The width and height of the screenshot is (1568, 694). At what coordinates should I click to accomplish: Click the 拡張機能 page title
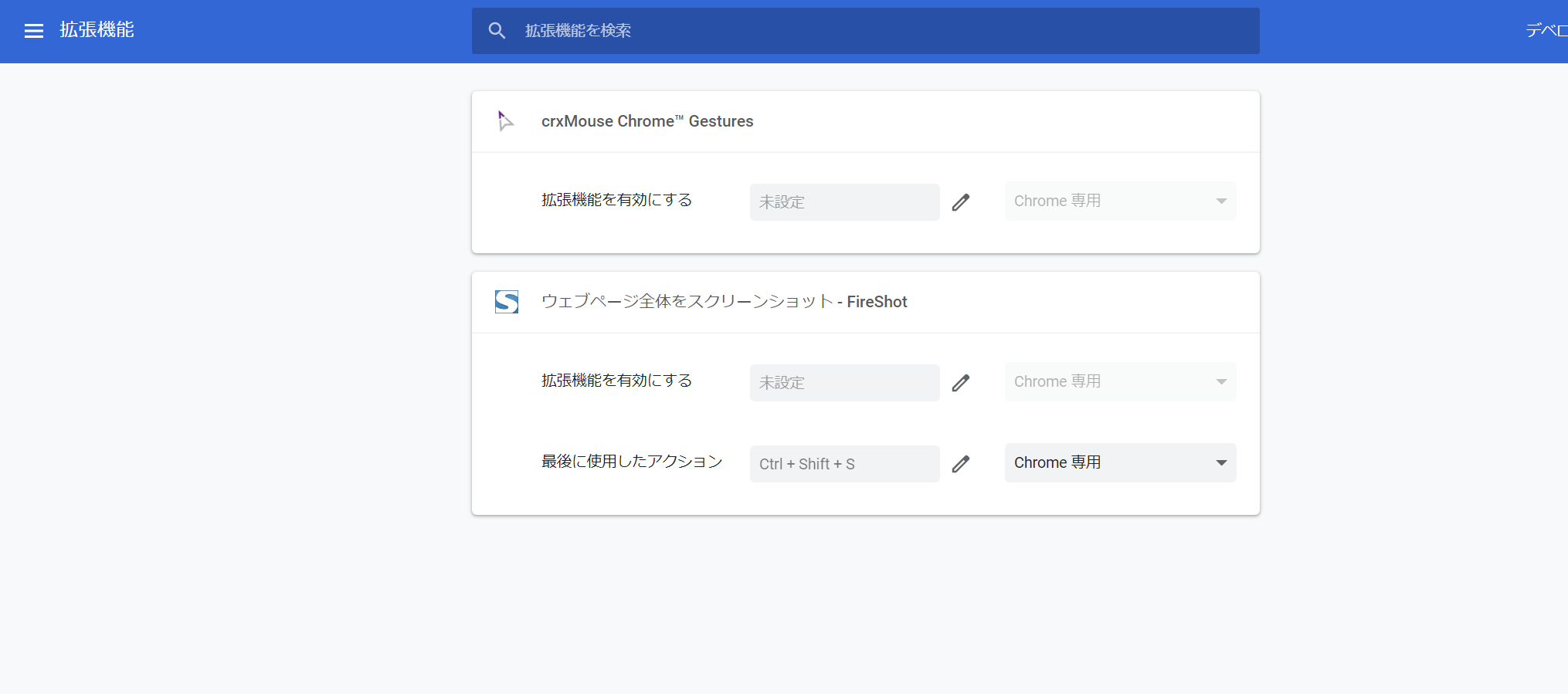tap(97, 30)
